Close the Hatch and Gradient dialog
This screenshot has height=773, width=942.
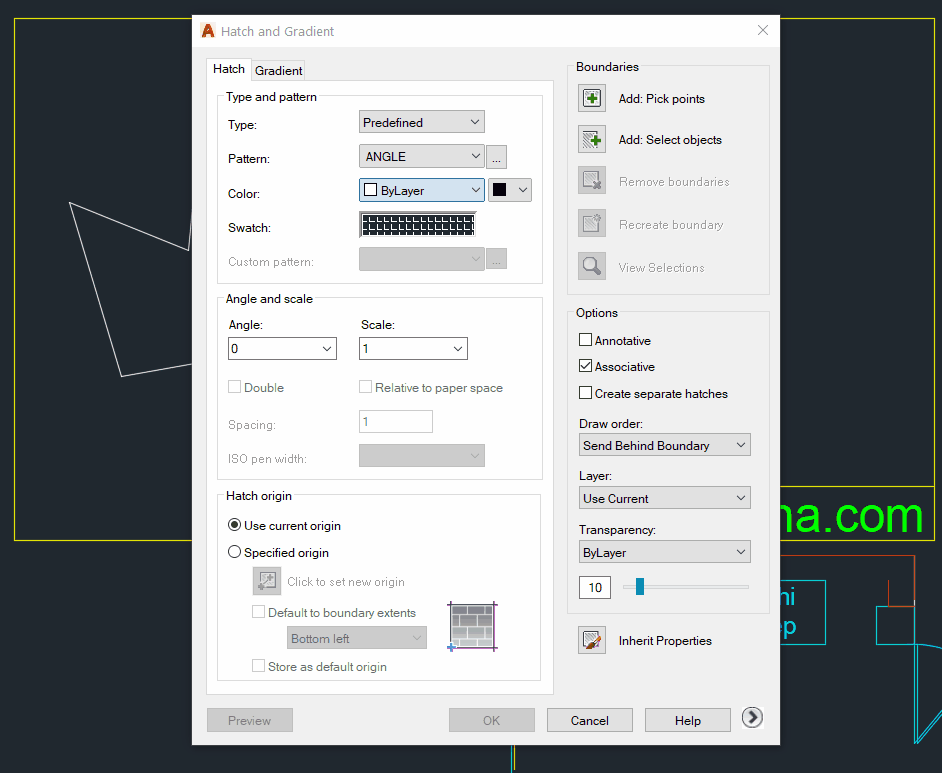pos(763,30)
